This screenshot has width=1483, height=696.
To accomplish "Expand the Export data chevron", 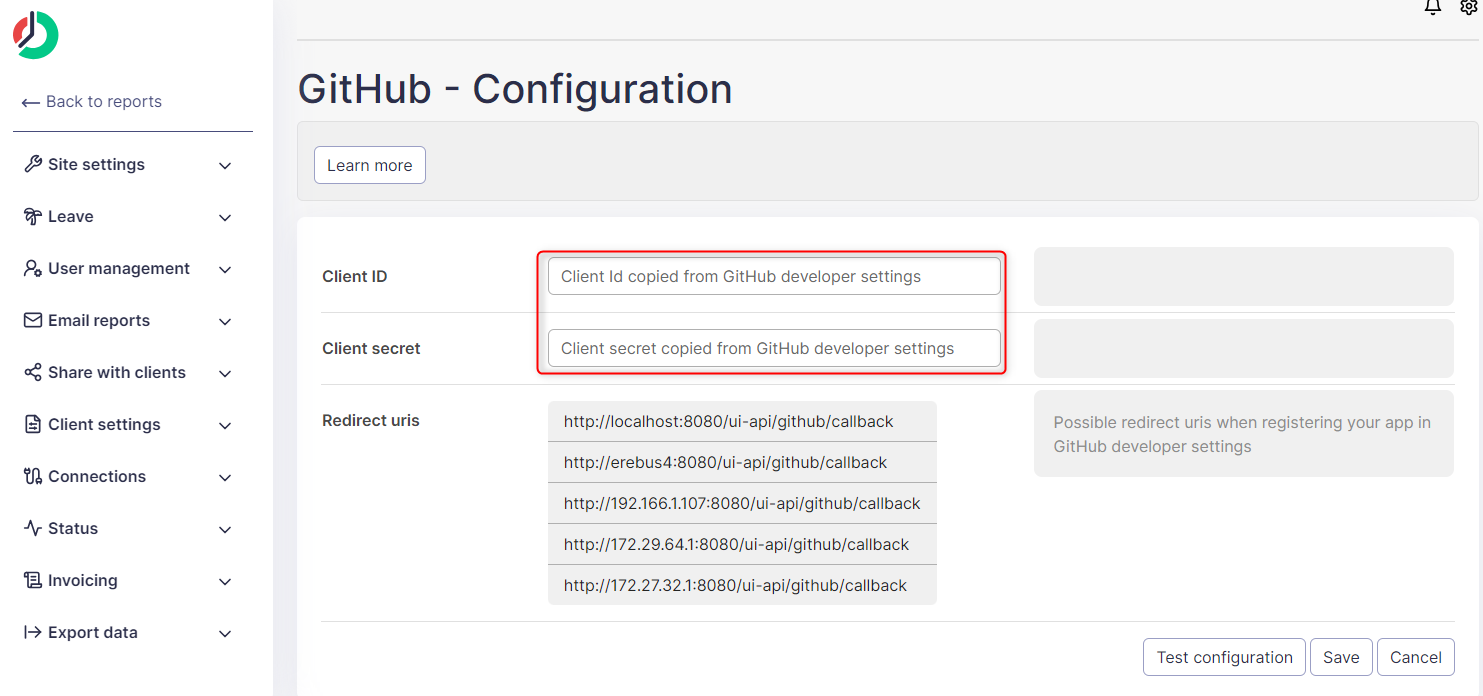I will coord(225,634).
